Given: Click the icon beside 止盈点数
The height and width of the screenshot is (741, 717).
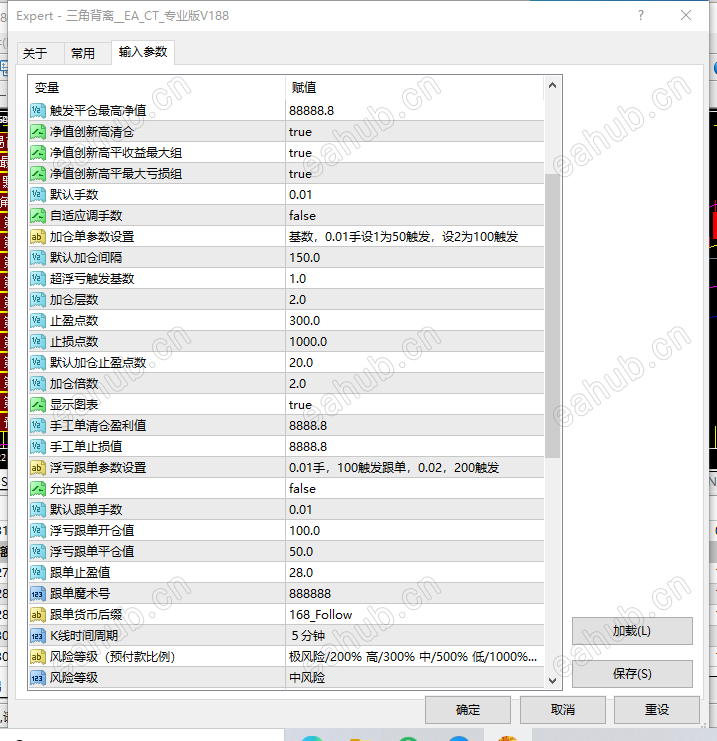Looking at the screenshot, I should point(38,321).
